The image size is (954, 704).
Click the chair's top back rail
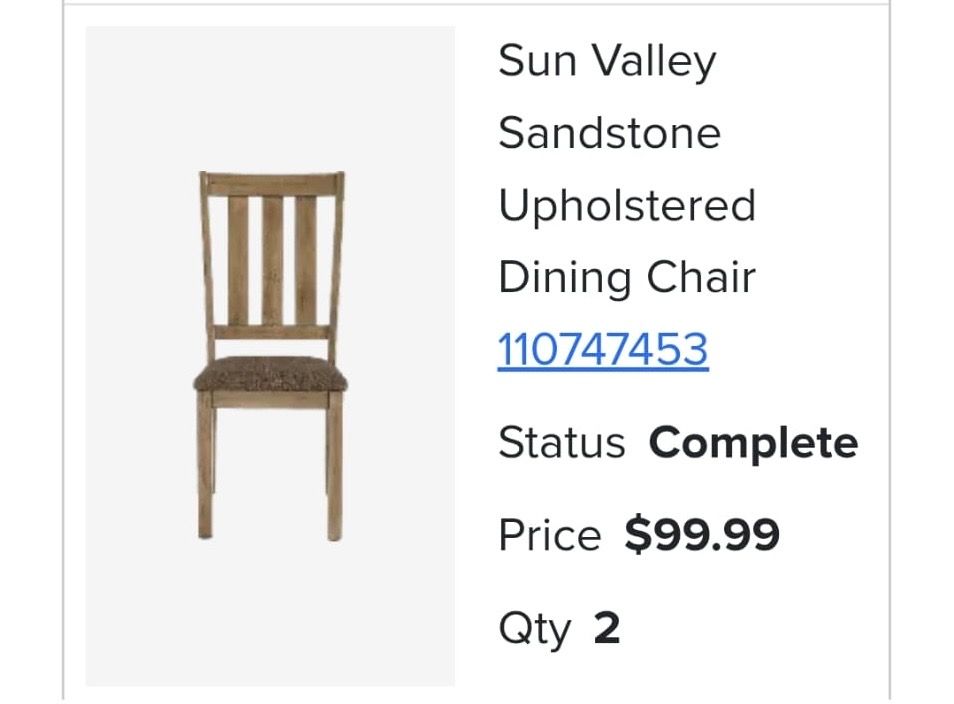(271, 184)
